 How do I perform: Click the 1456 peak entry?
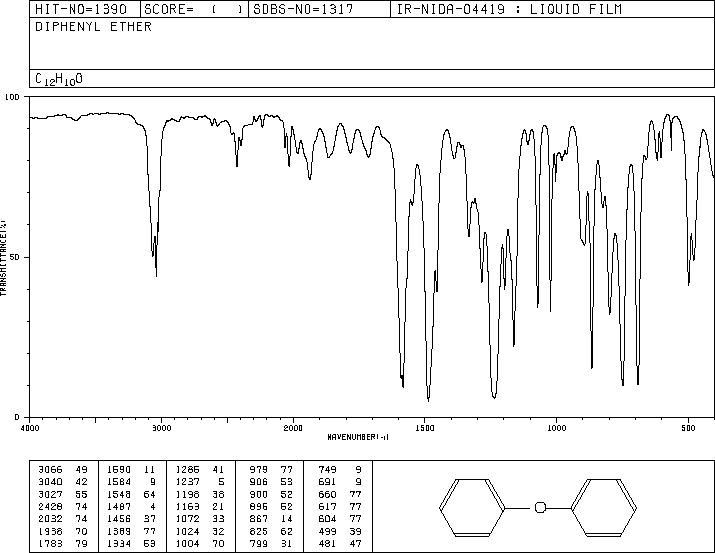(x=131, y=519)
